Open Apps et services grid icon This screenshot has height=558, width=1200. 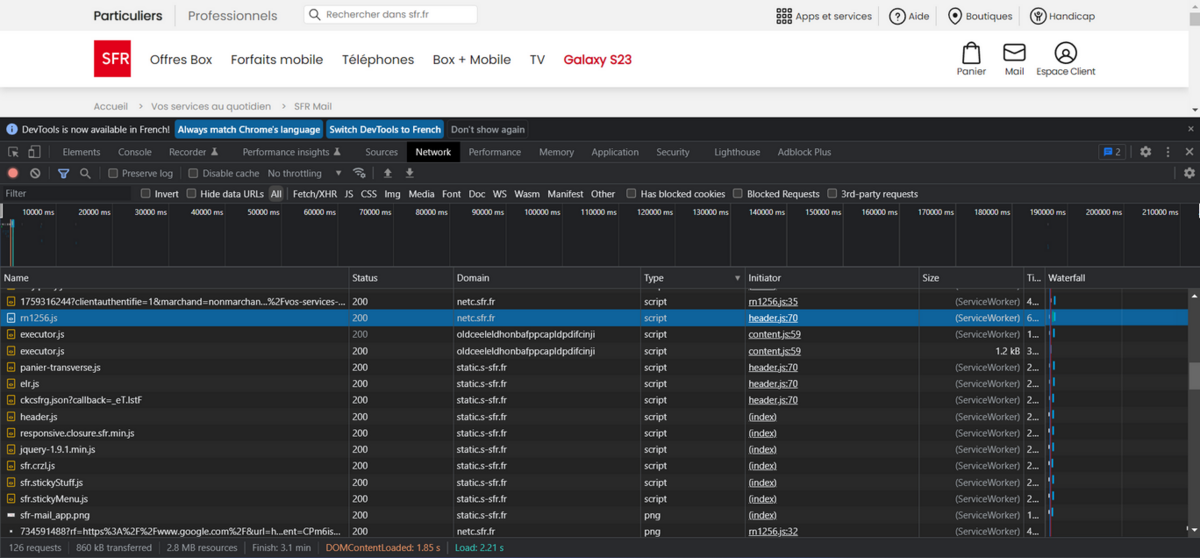pyautogui.click(x=784, y=16)
